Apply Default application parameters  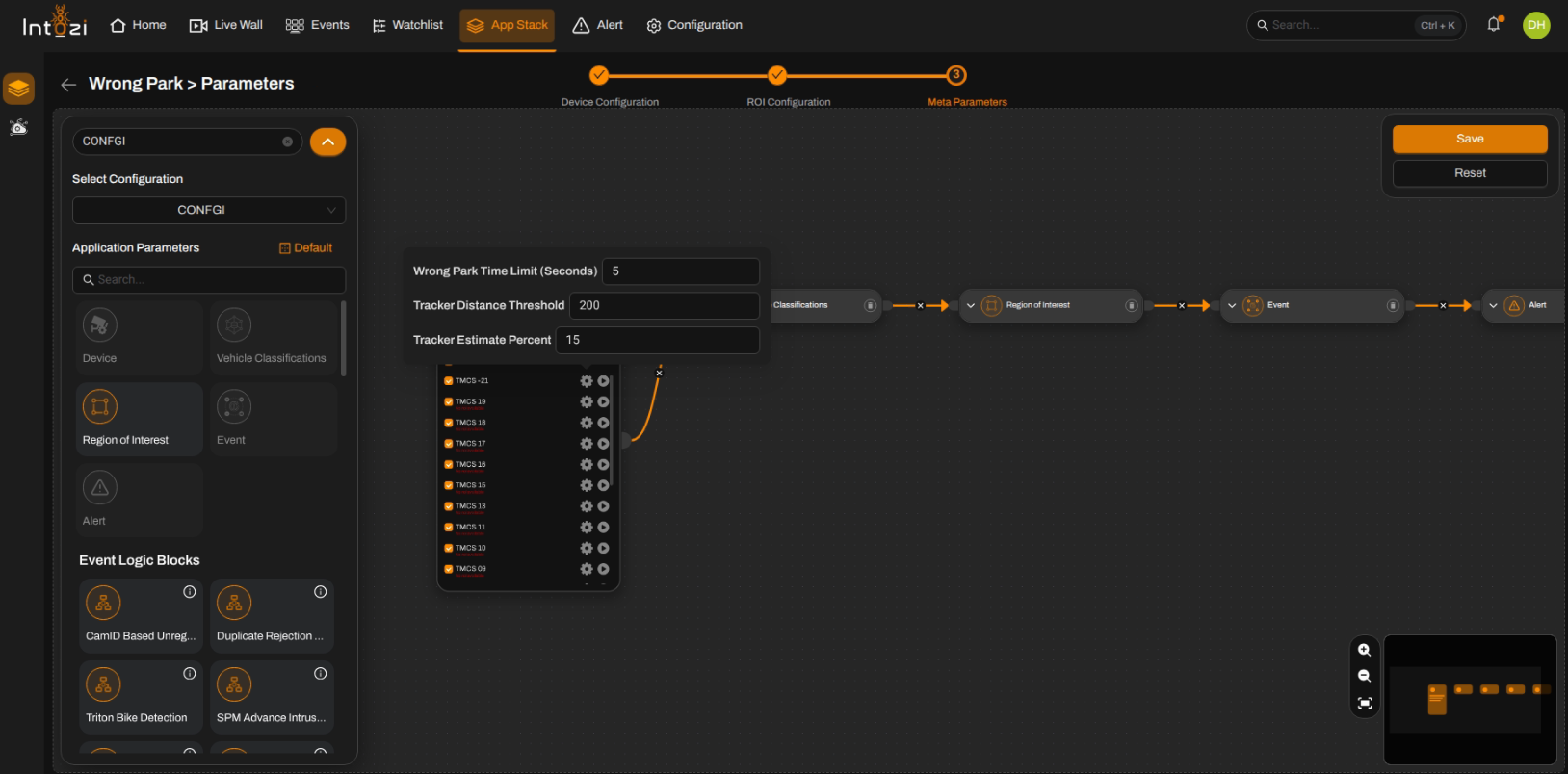pos(305,248)
